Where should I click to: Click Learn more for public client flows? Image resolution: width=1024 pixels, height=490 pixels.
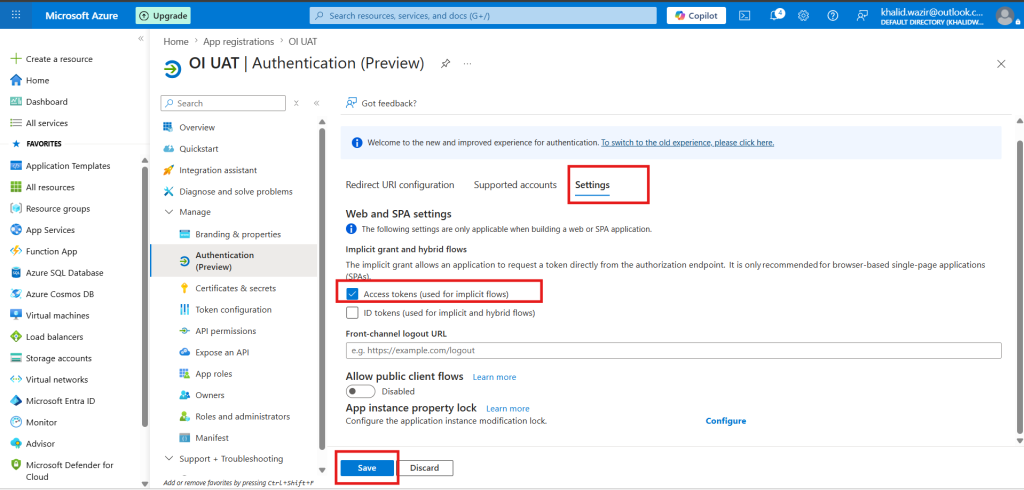pos(494,377)
